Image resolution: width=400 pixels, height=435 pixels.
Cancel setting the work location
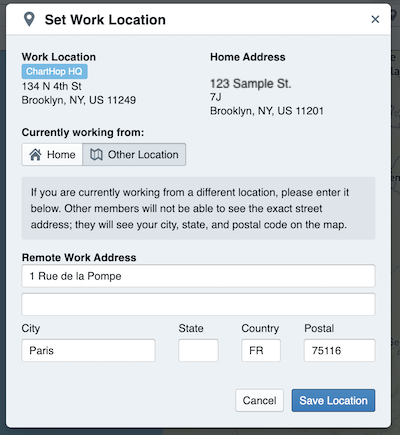(259, 400)
